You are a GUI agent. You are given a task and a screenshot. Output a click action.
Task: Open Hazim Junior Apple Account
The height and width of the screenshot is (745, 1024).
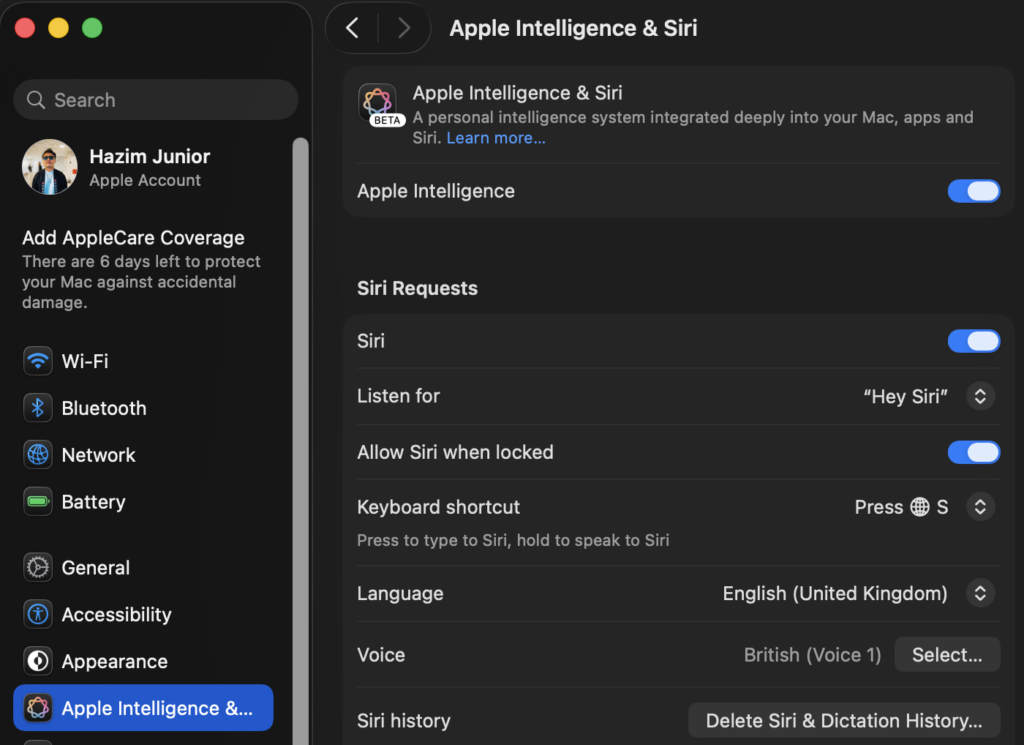[143, 167]
